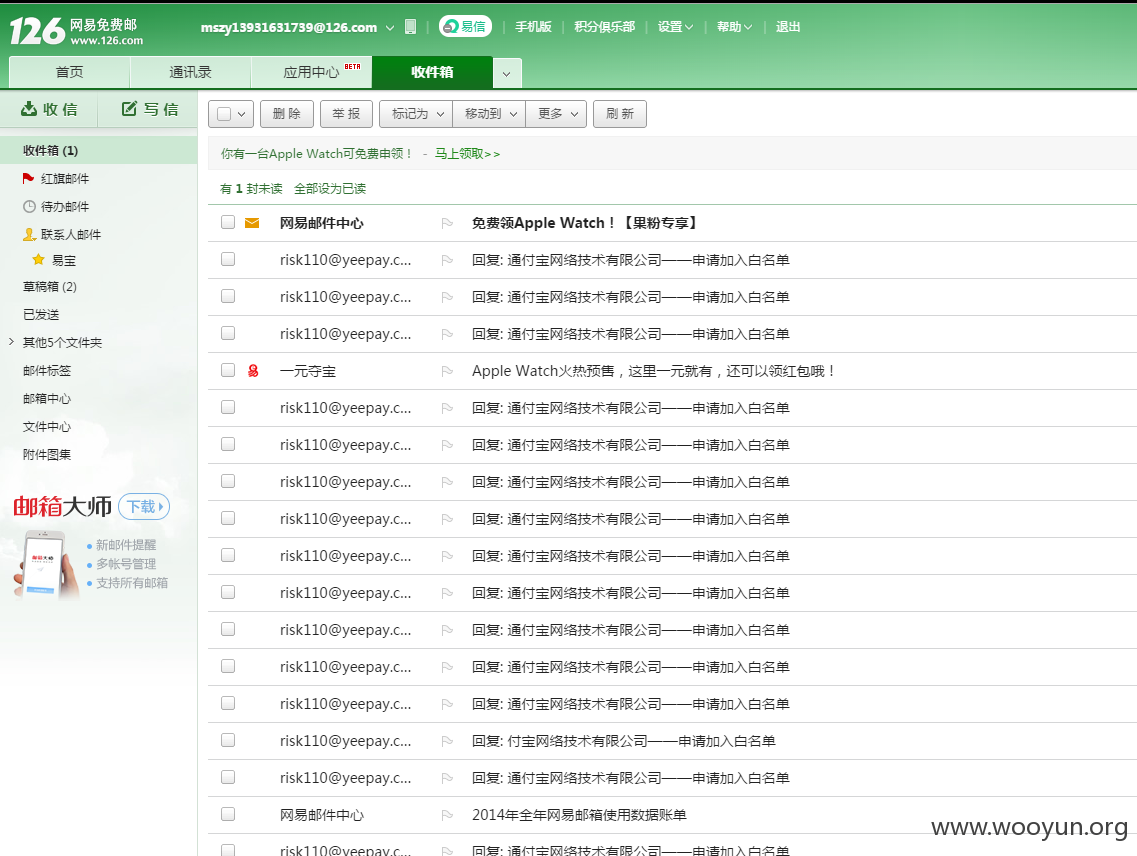Click the 举报 button
This screenshot has height=856, width=1137.
pyautogui.click(x=347, y=114)
